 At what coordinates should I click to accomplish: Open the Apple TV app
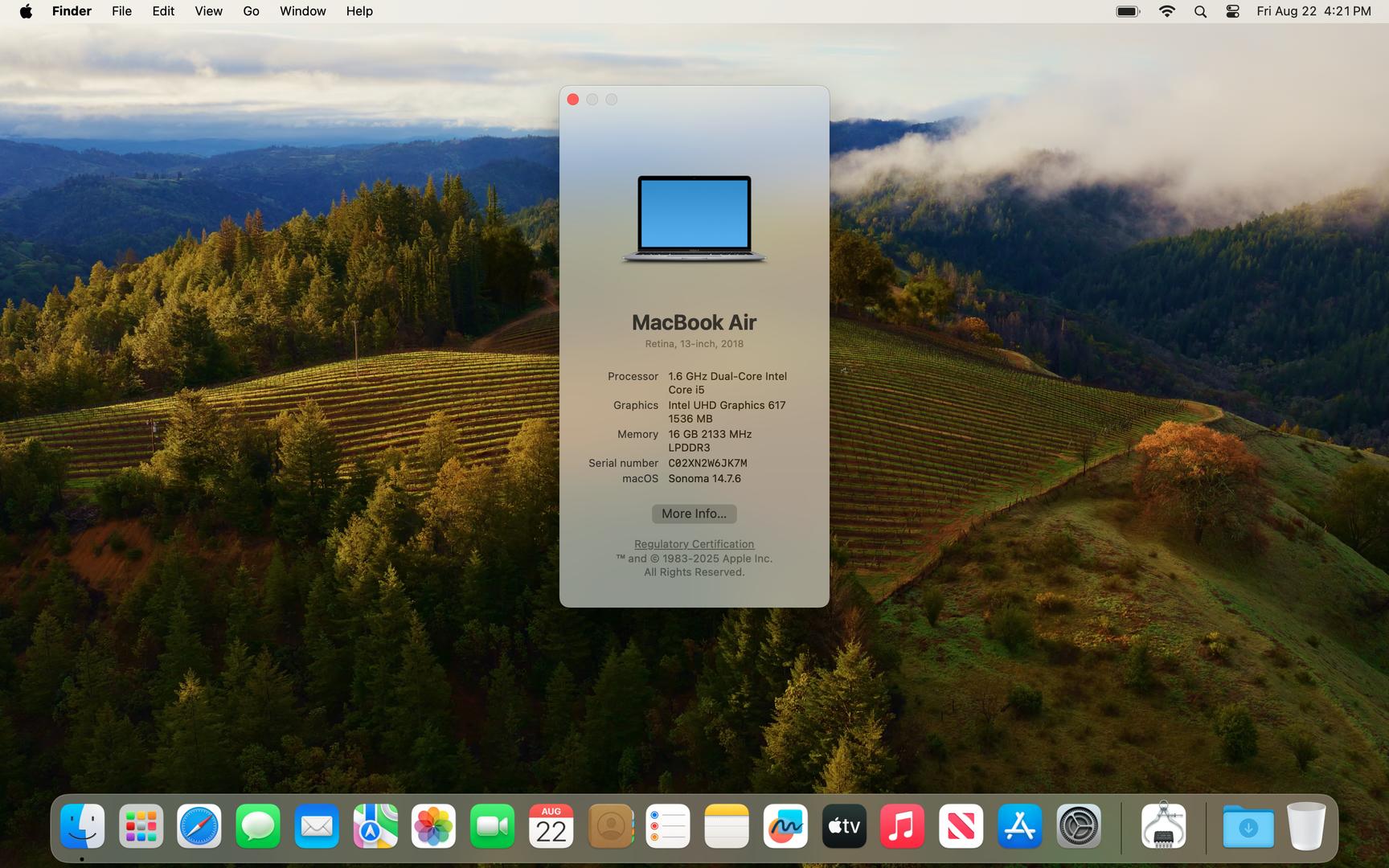tap(844, 825)
